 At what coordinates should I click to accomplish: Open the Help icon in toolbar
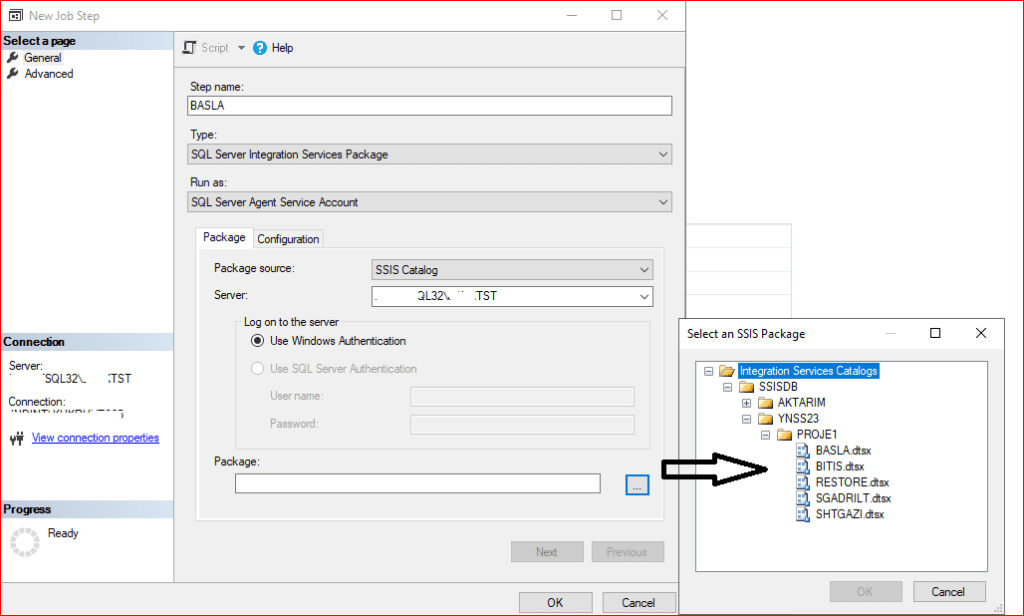[x=260, y=48]
